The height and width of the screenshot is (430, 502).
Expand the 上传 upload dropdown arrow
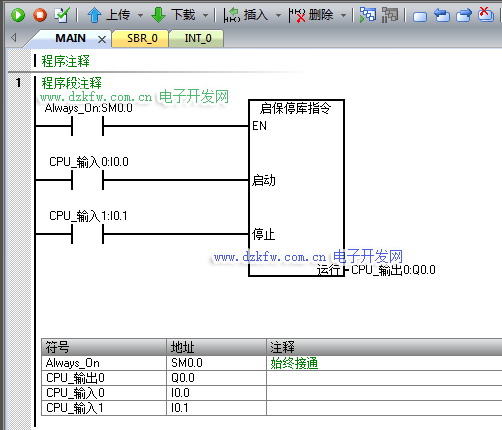(x=140, y=15)
